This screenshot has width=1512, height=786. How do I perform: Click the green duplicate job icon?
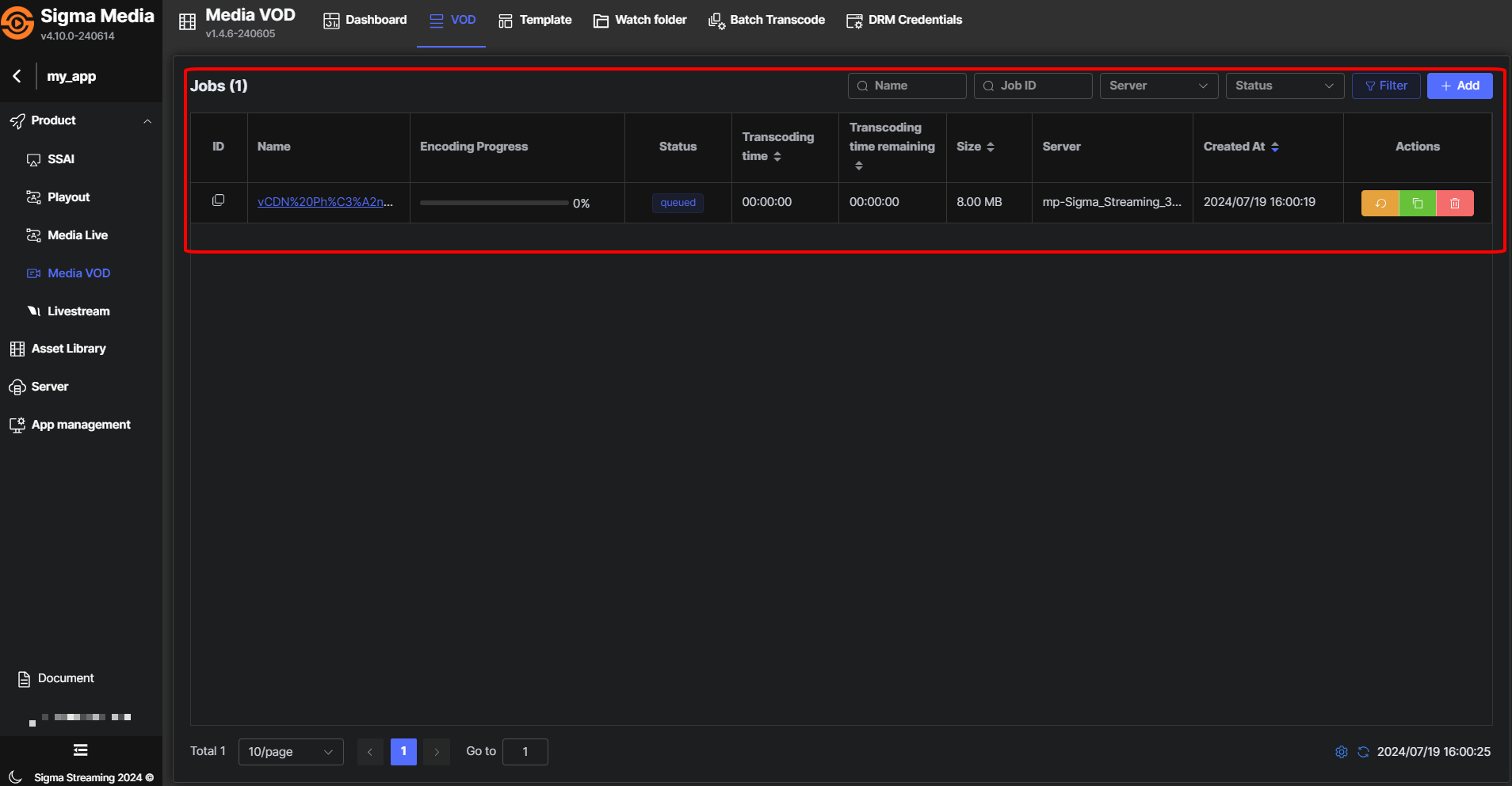[1417, 204]
